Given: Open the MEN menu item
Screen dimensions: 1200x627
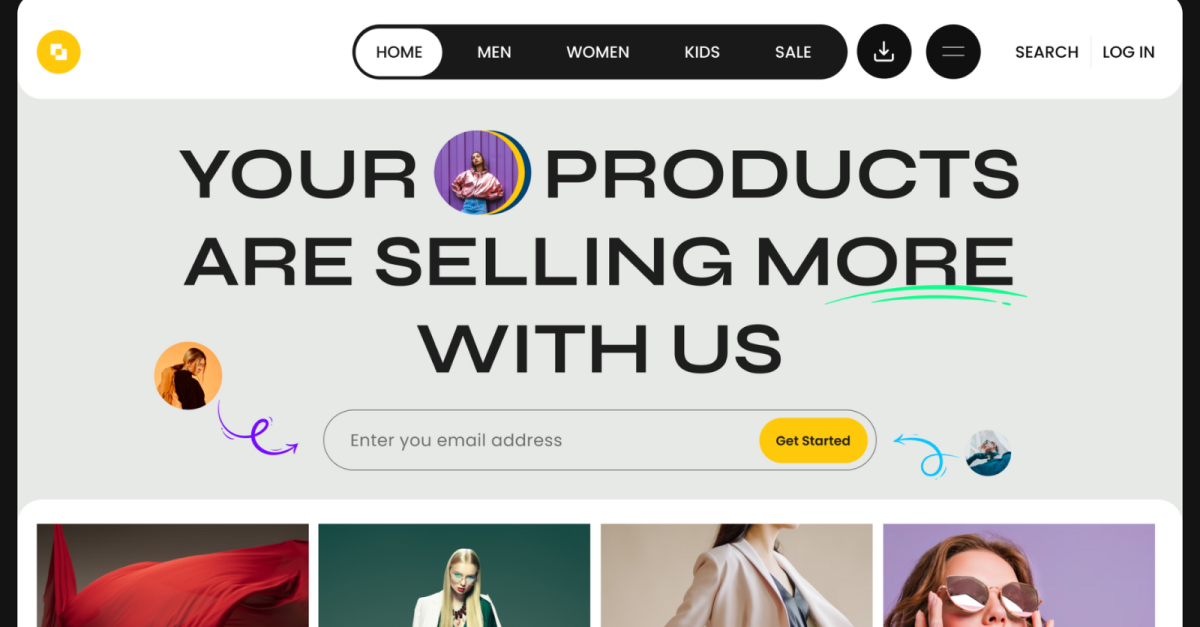Looking at the screenshot, I should click(x=494, y=52).
